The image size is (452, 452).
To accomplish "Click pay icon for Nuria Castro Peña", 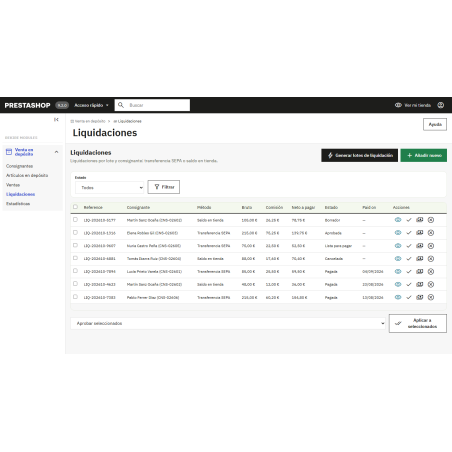I will [420, 246].
